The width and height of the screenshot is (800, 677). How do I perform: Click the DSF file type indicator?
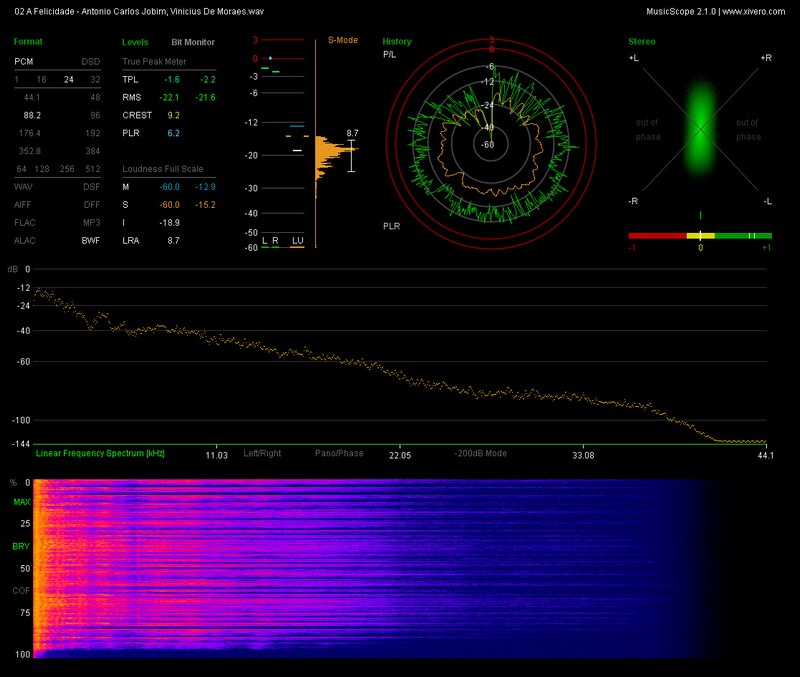tap(92, 187)
